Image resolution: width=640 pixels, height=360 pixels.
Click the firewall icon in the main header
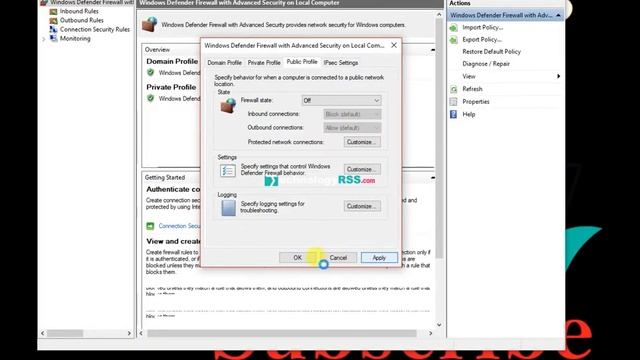coord(149,24)
